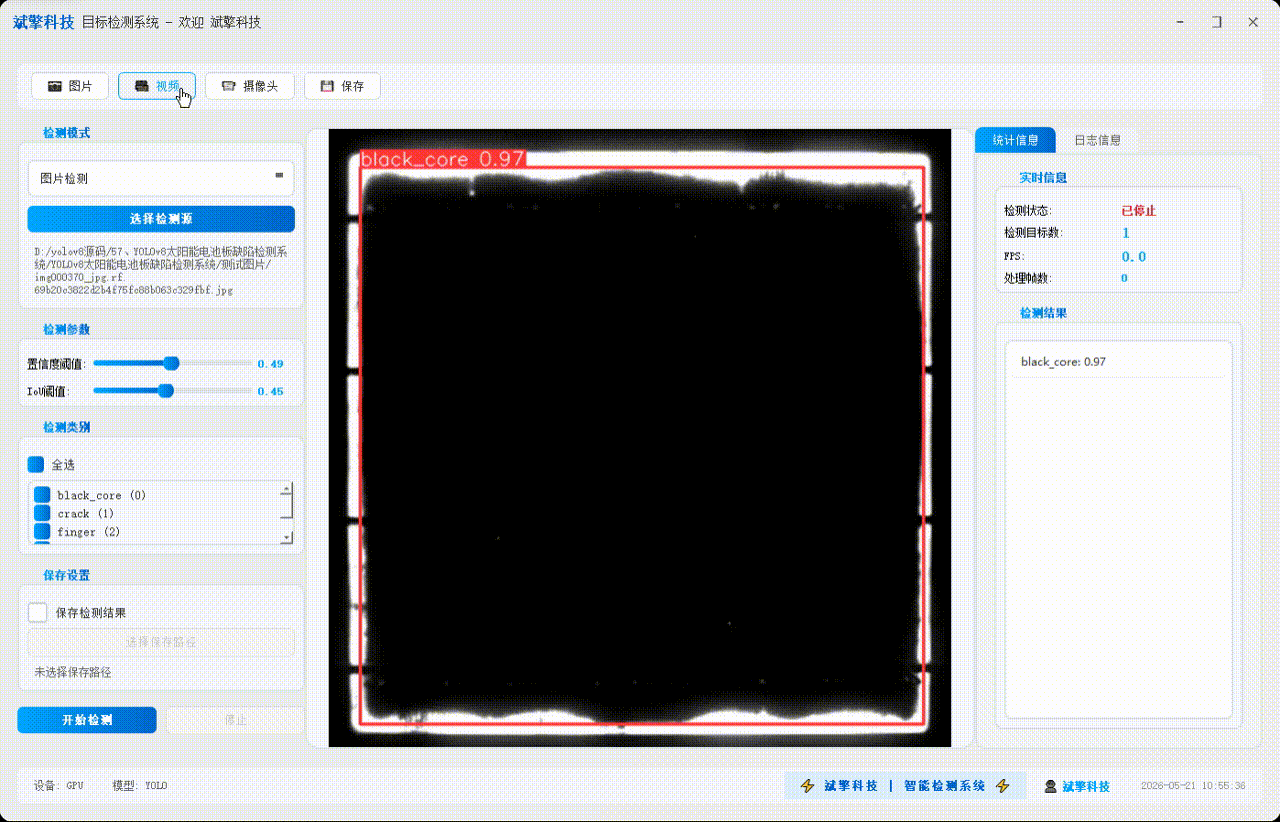The width and height of the screenshot is (1280, 822).
Task: Select the black_core: 0.97 result row
Action: click(x=1118, y=362)
